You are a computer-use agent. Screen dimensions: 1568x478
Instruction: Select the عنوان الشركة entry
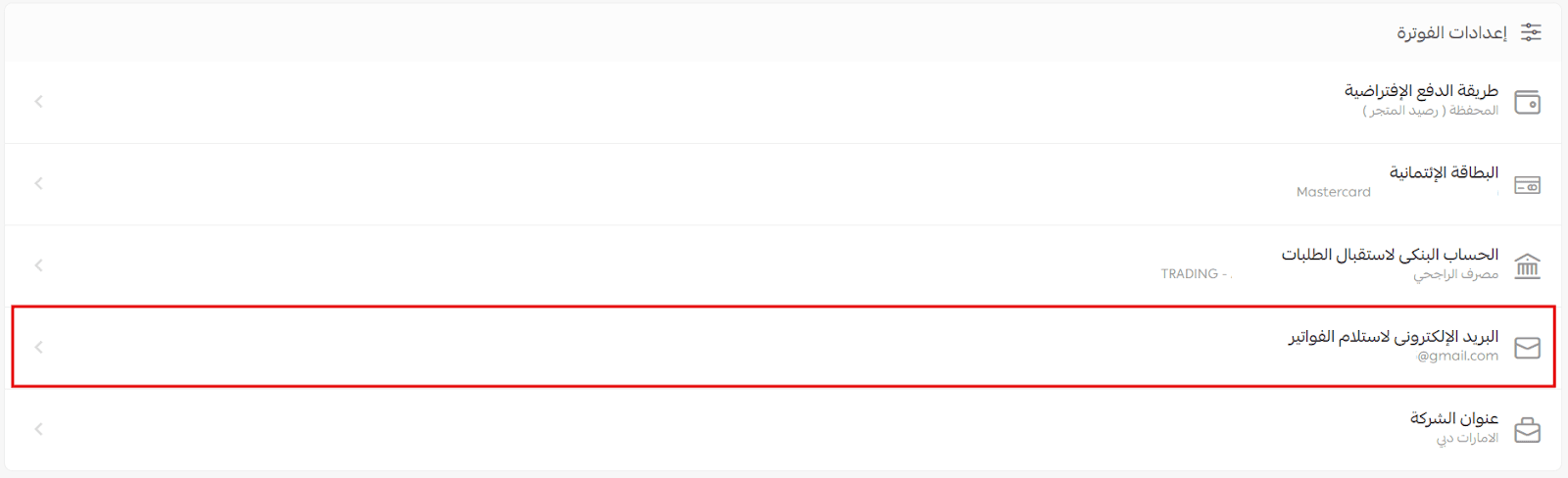point(1454,418)
